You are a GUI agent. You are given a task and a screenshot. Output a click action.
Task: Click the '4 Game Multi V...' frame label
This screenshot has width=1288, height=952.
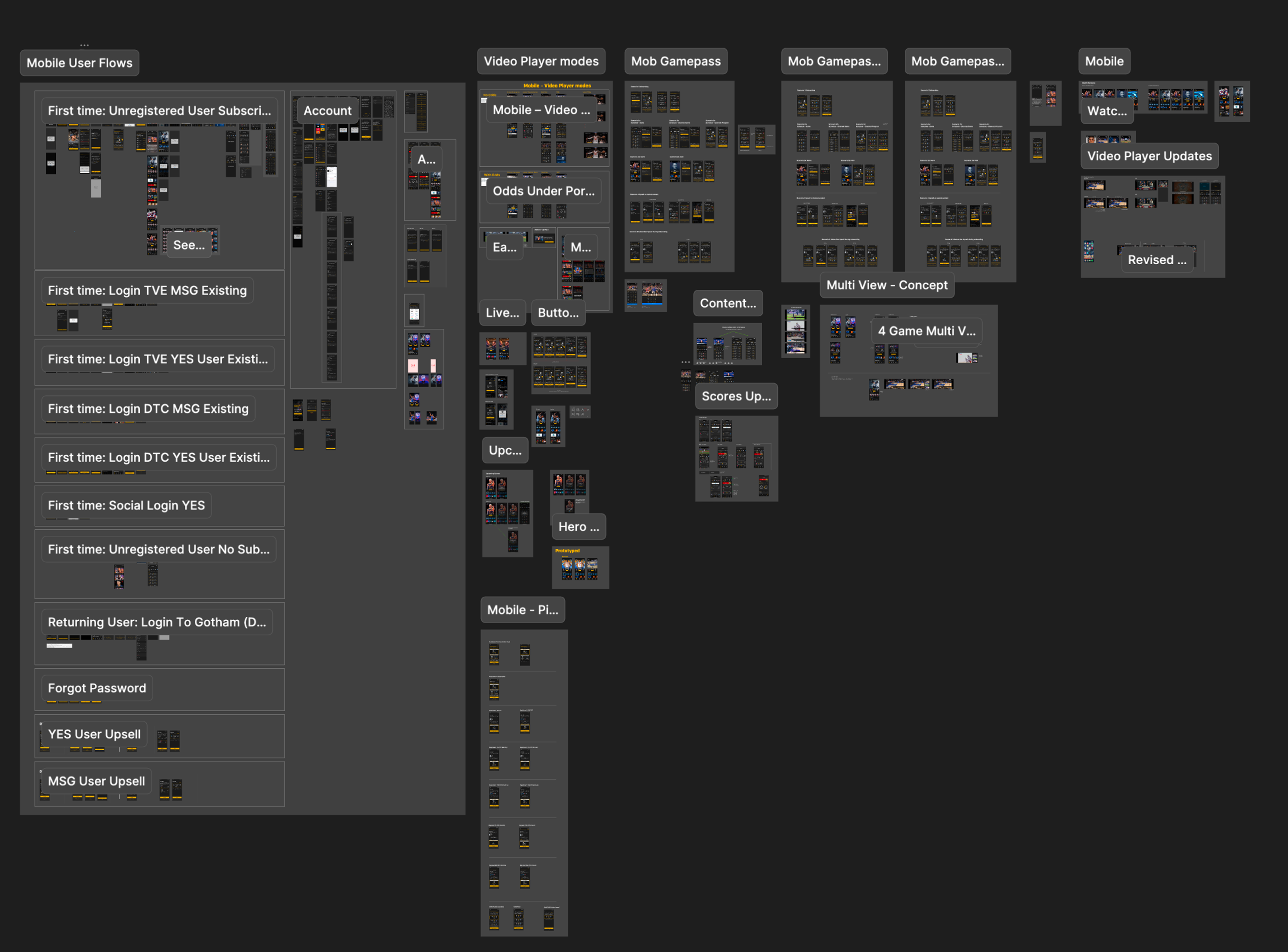click(927, 332)
